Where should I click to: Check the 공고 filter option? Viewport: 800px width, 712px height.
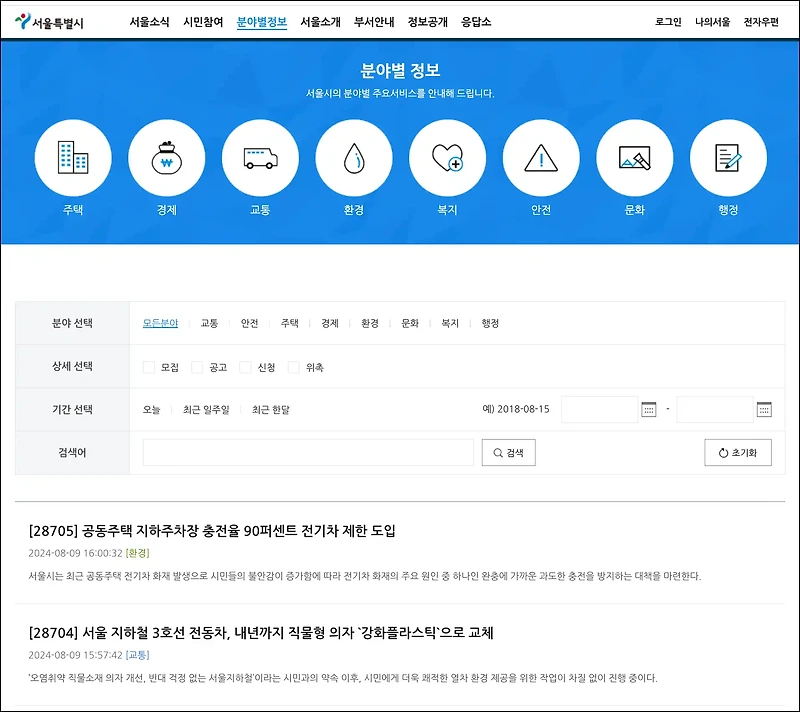point(196,367)
